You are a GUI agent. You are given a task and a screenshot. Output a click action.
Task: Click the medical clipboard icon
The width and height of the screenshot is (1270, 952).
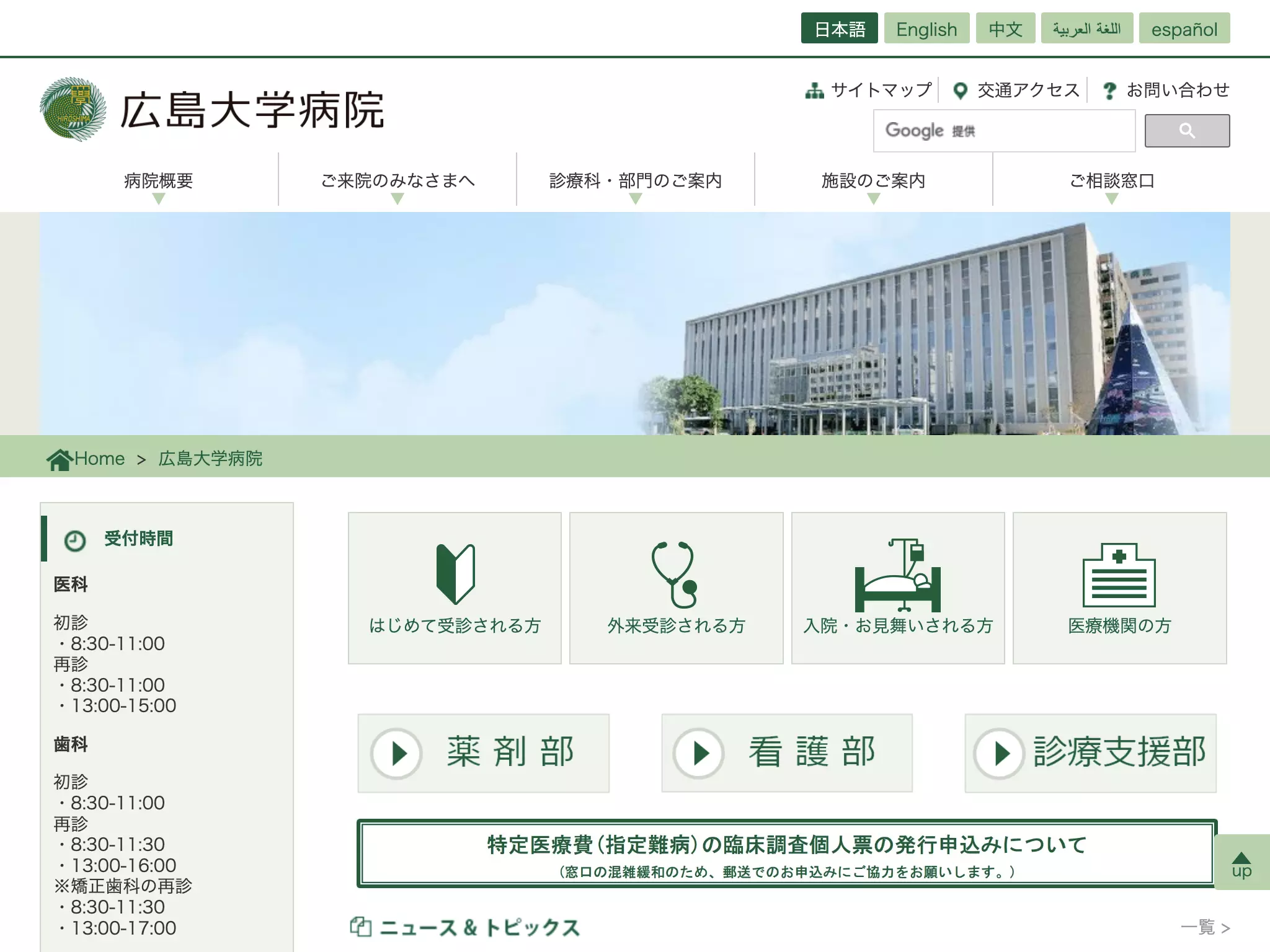[1119, 575]
